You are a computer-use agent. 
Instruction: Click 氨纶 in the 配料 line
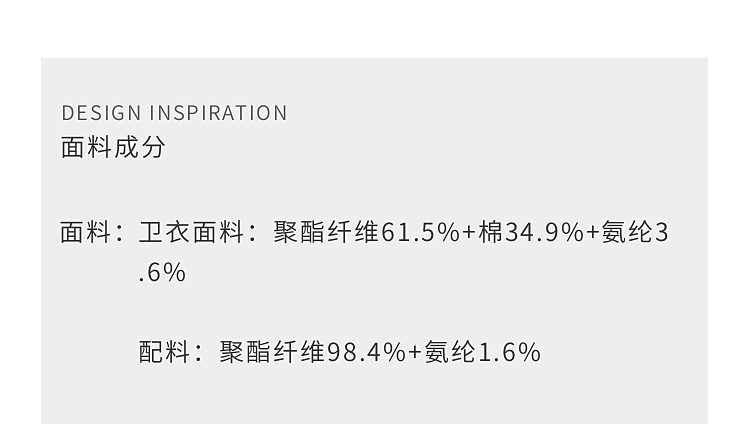pos(450,352)
